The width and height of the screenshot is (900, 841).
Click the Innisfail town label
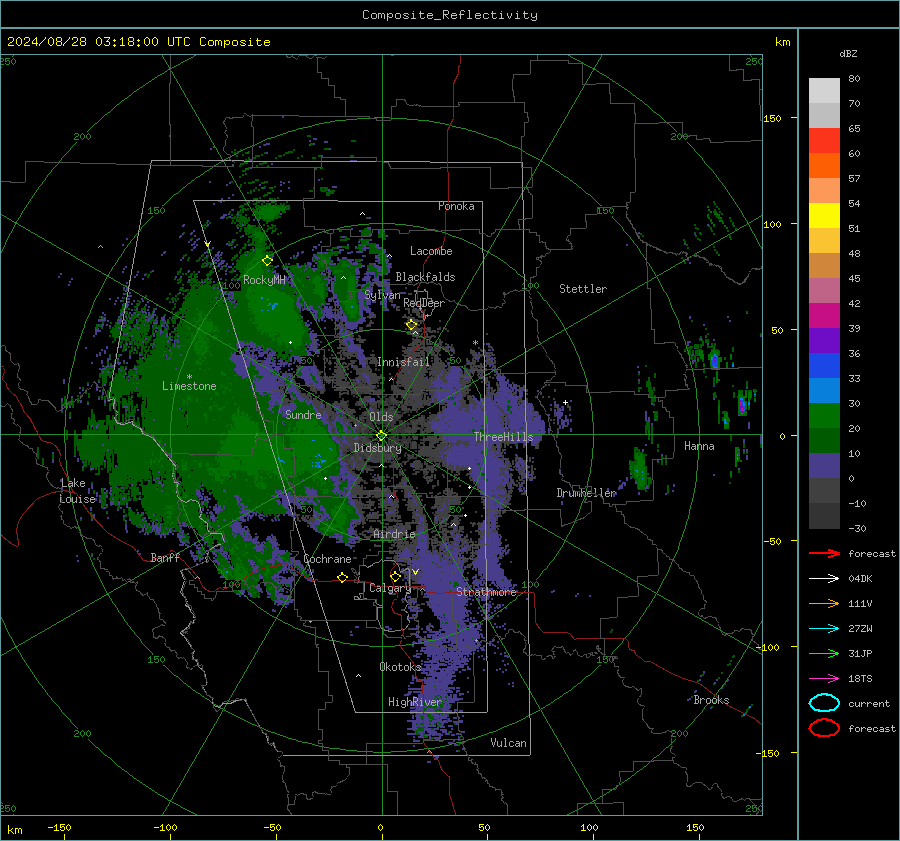(403, 362)
